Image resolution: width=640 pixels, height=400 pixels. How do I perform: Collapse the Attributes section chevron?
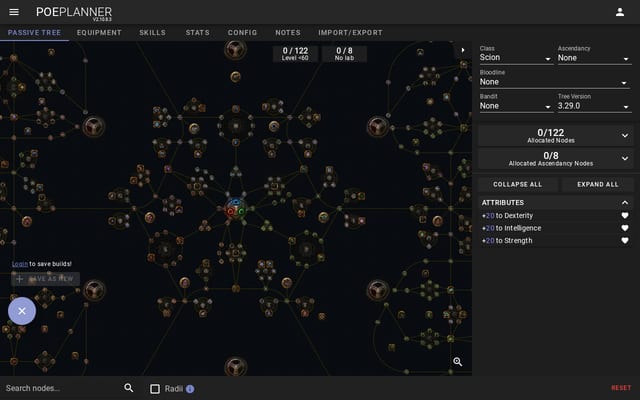tap(624, 203)
